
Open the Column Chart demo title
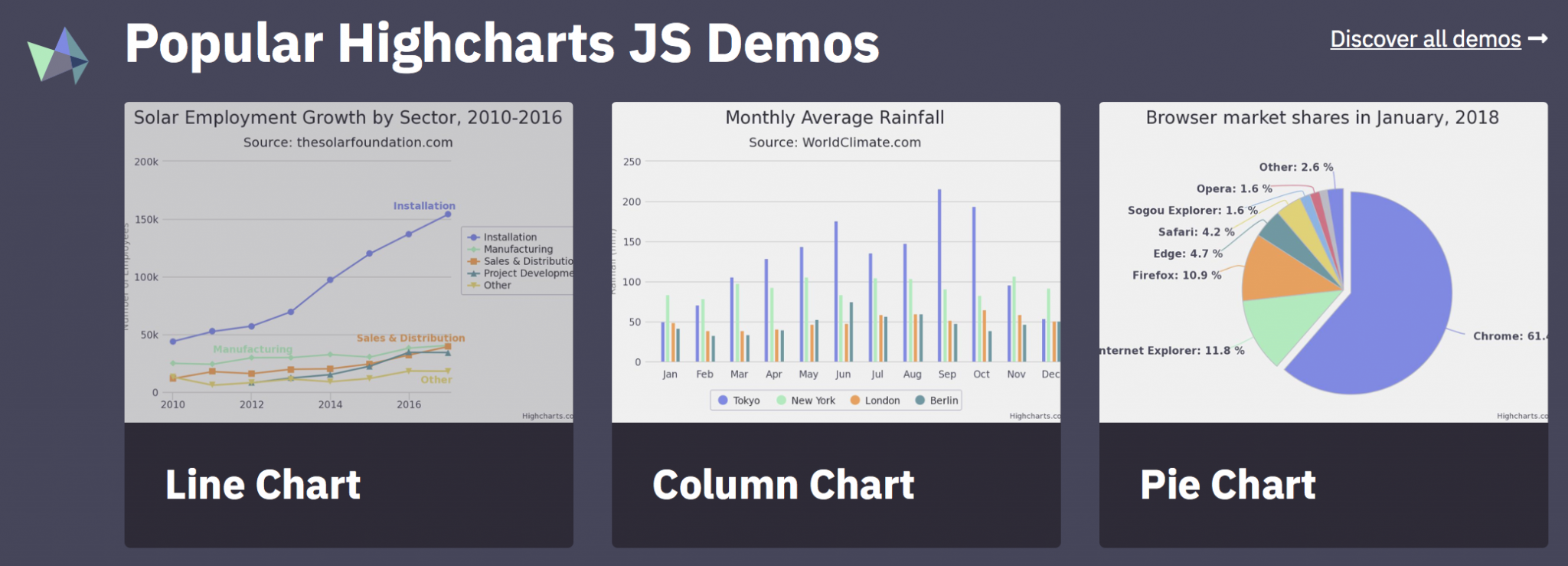(783, 485)
